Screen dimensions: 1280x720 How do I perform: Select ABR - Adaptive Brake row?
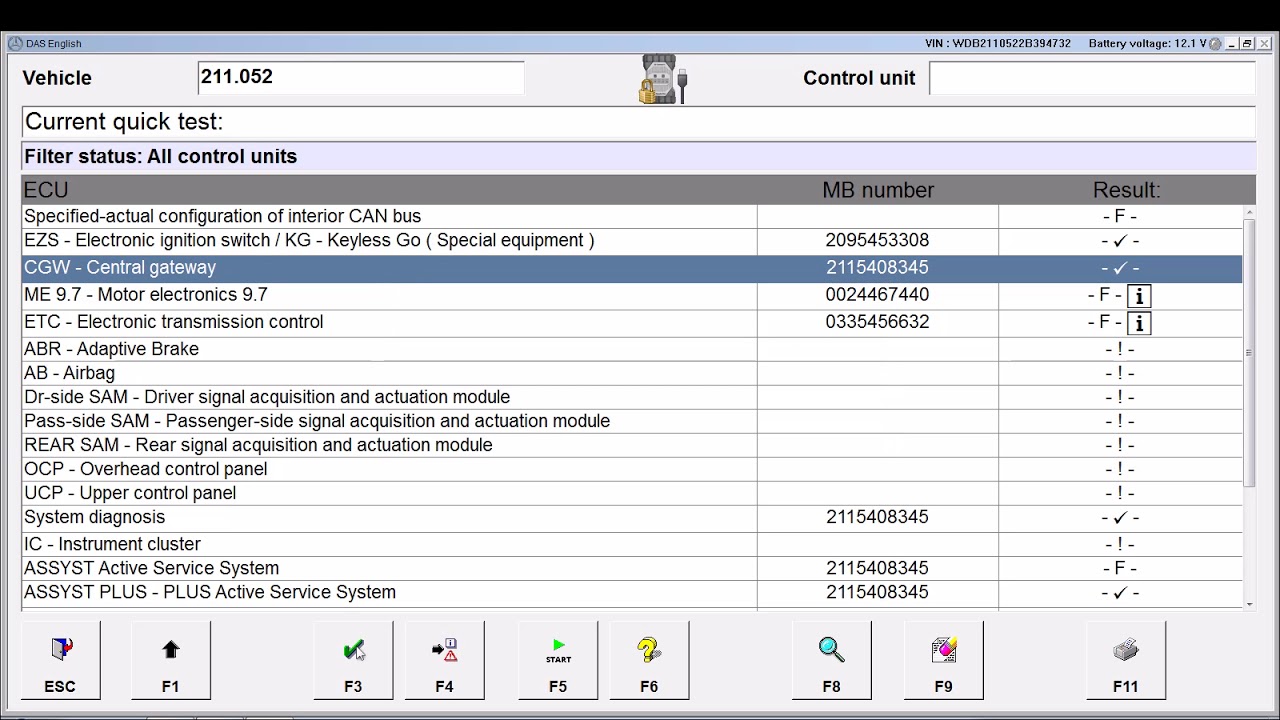tap(632, 349)
